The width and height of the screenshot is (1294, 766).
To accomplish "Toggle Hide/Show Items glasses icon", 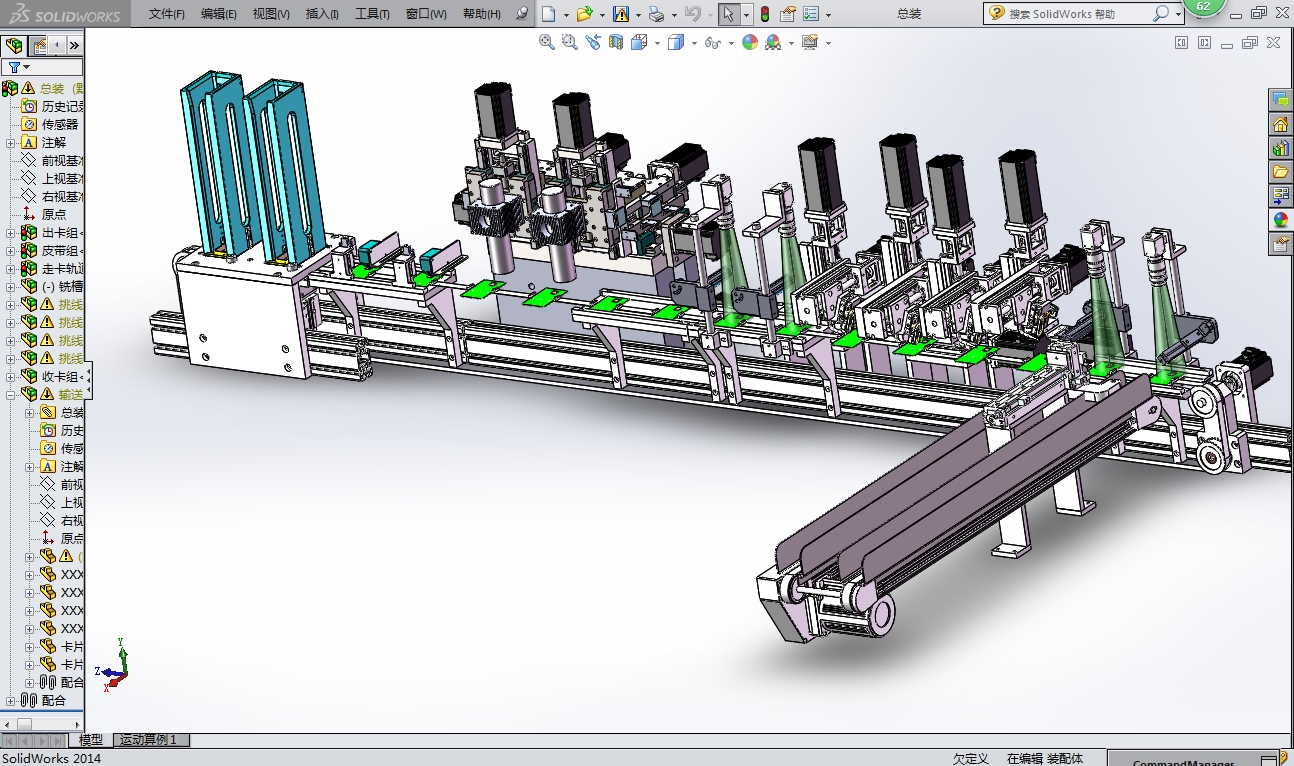I will tap(712, 42).
